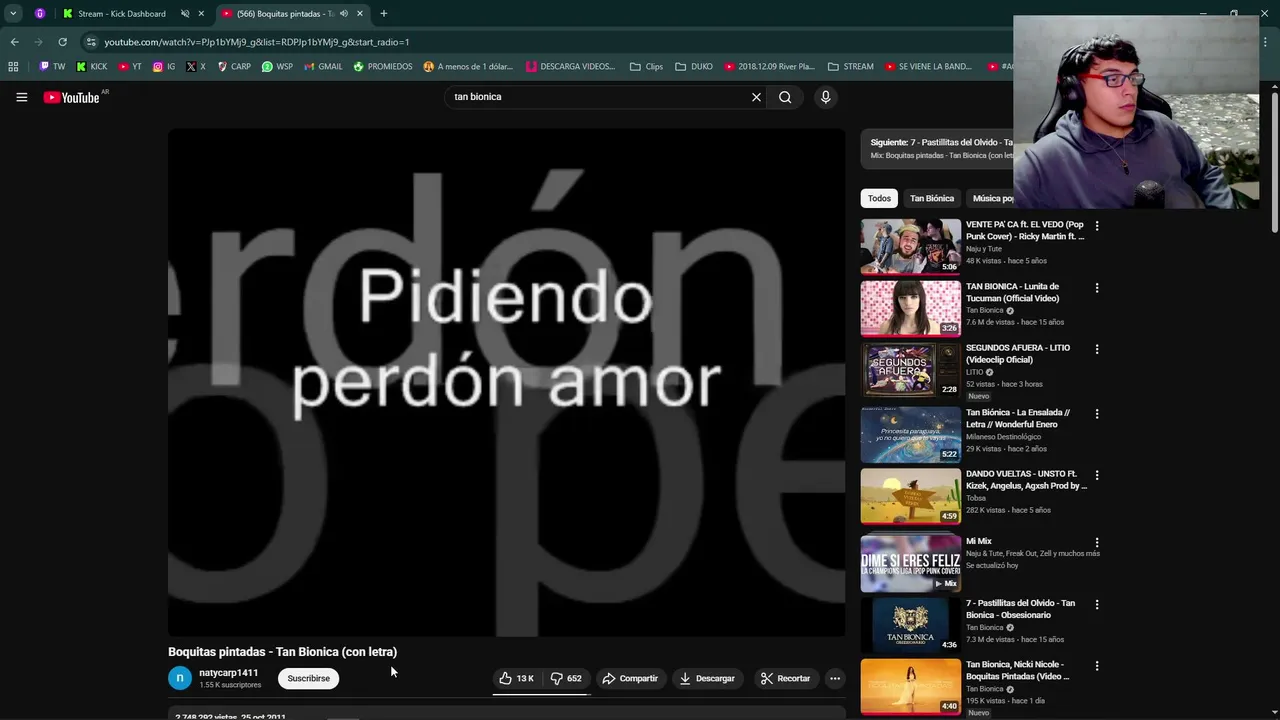This screenshot has height=720, width=1280.
Task: Open the Mi Mix playlist thumbnail
Action: coord(910,563)
